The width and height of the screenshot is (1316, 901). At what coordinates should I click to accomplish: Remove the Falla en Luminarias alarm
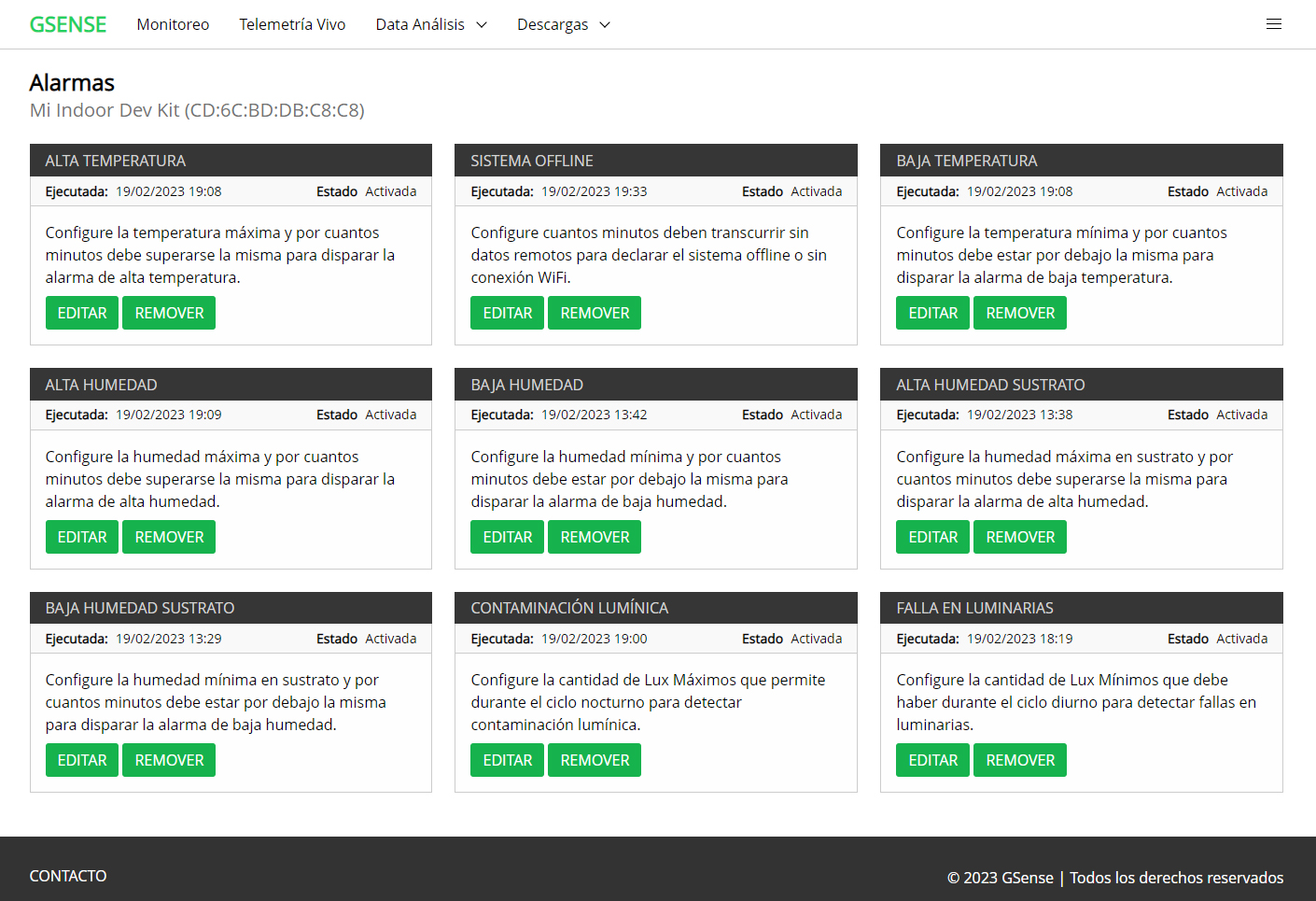[x=1020, y=760]
